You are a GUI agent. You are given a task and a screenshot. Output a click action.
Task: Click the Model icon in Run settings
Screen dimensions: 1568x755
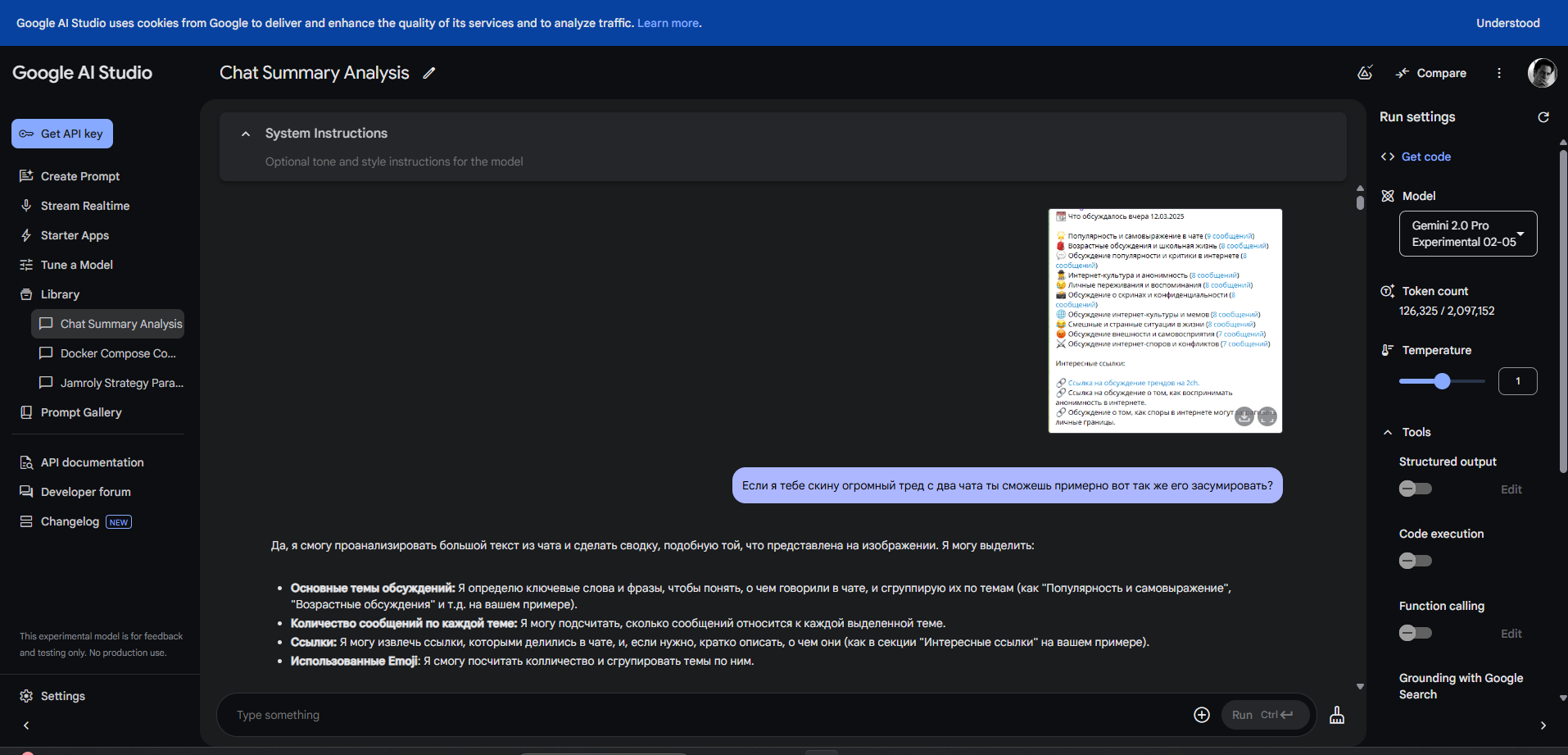click(x=1388, y=196)
